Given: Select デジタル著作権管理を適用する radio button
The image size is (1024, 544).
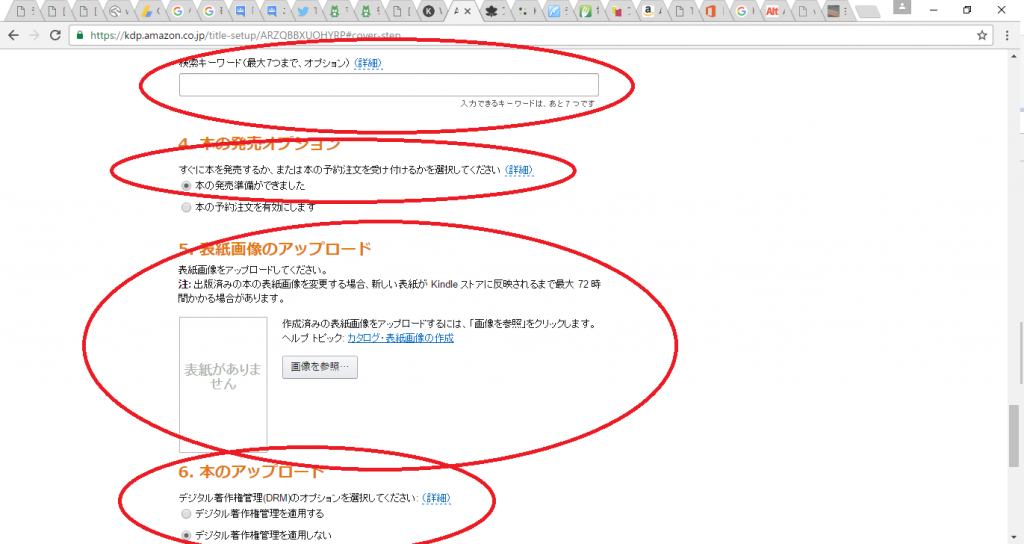Looking at the screenshot, I should (x=186, y=514).
